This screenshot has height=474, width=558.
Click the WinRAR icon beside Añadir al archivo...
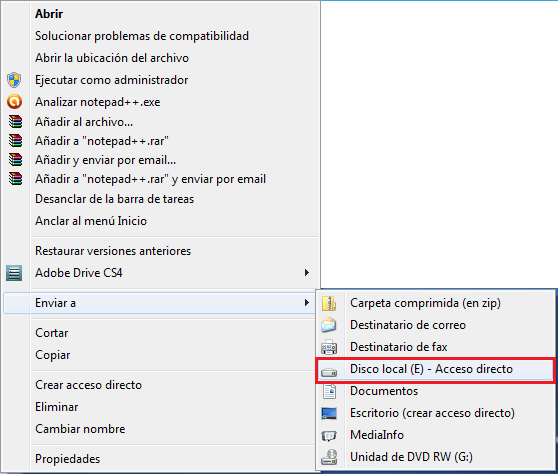(x=15, y=122)
